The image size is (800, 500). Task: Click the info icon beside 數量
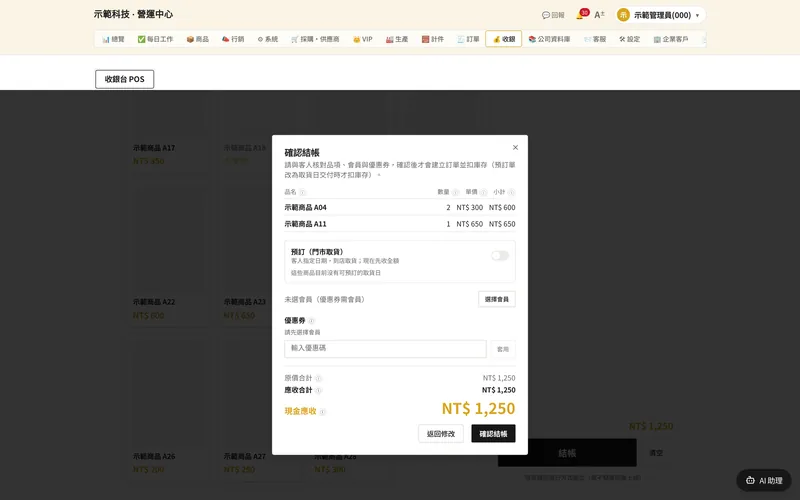pos(455,192)
